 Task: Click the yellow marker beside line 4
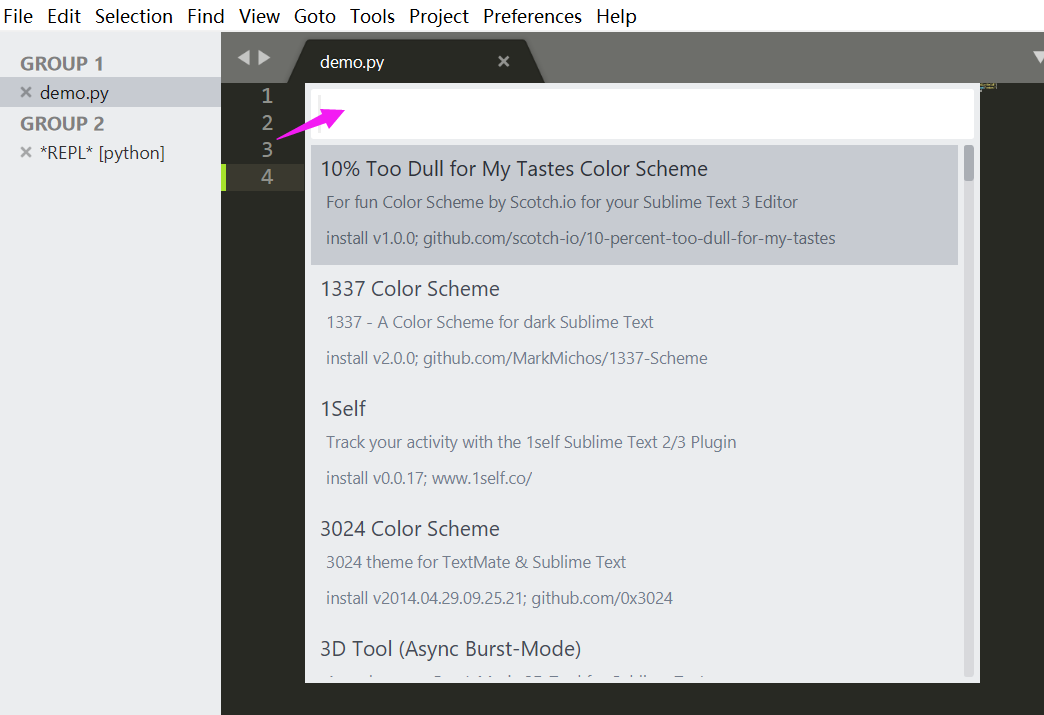(225, 178)
